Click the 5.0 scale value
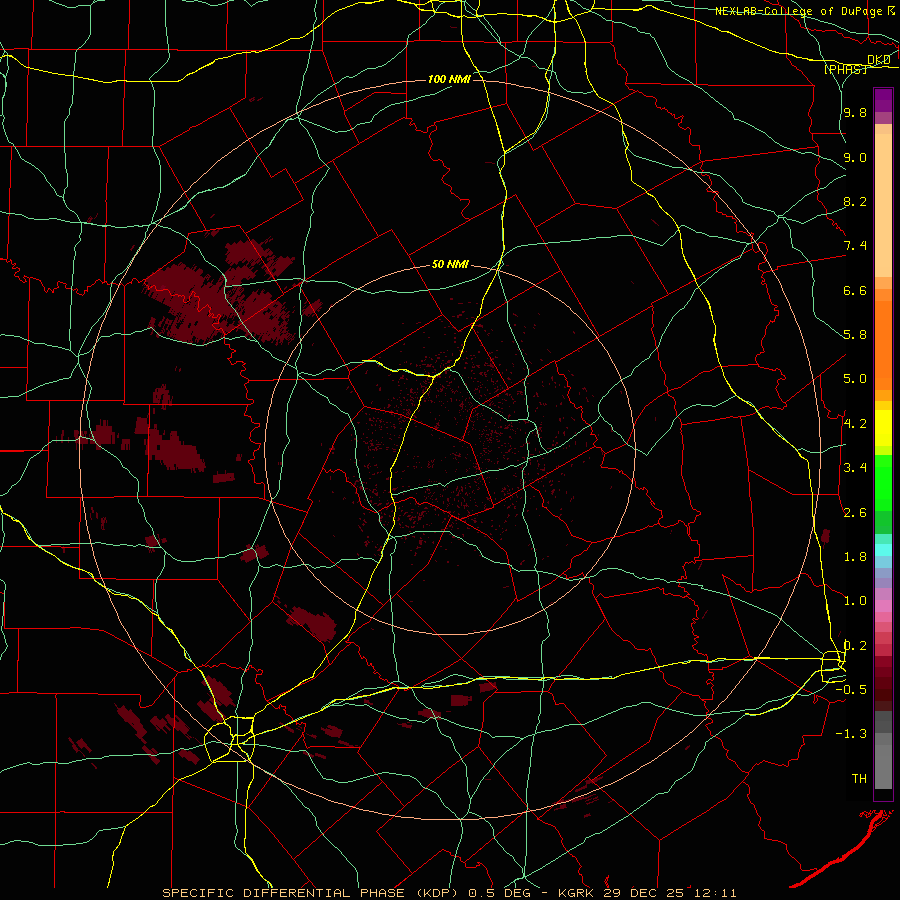The width and height of the screenshot is (900, 900). [855, 379]
